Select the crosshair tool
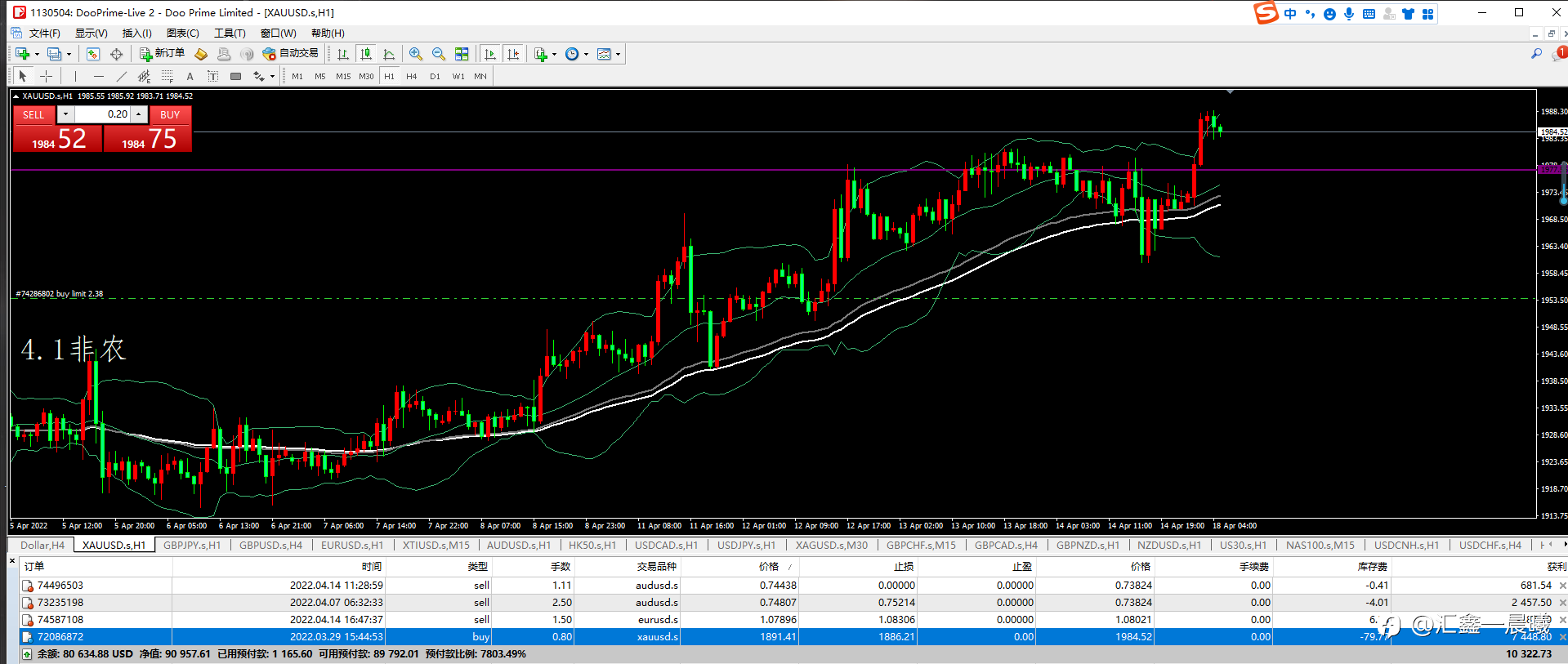 click(47, 76)
